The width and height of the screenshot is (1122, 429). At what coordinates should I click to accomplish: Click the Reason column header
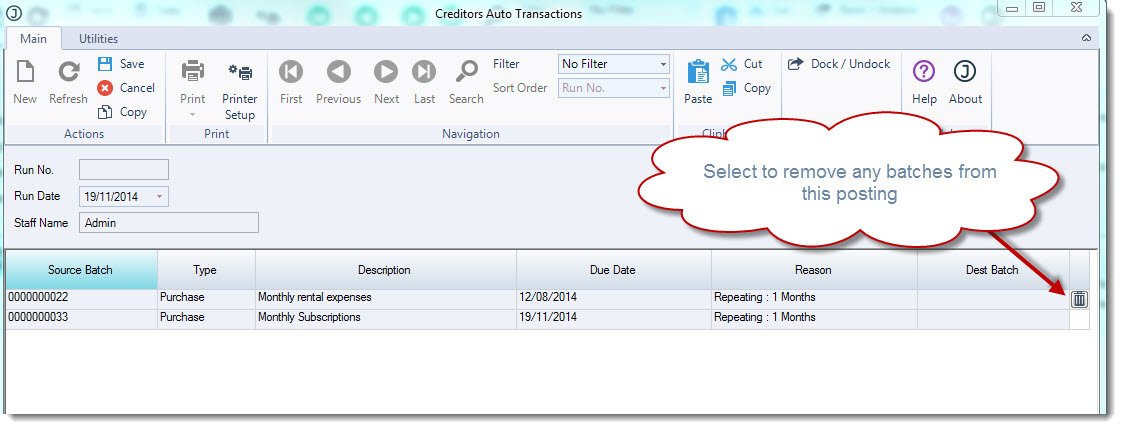[814, 270]
